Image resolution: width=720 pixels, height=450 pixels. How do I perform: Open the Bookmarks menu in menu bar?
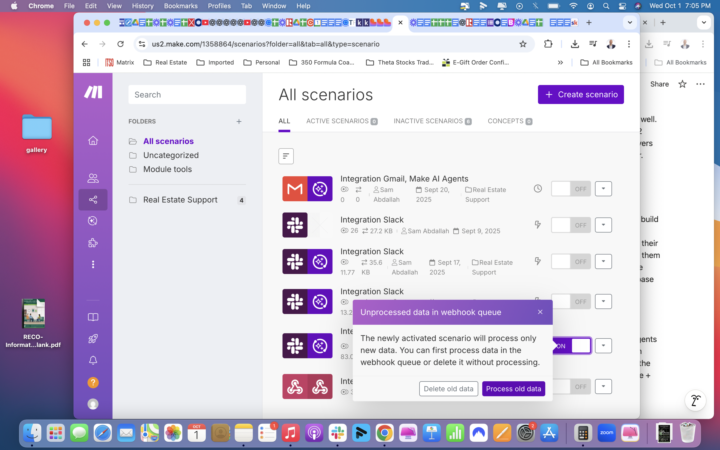coord(180,6)
